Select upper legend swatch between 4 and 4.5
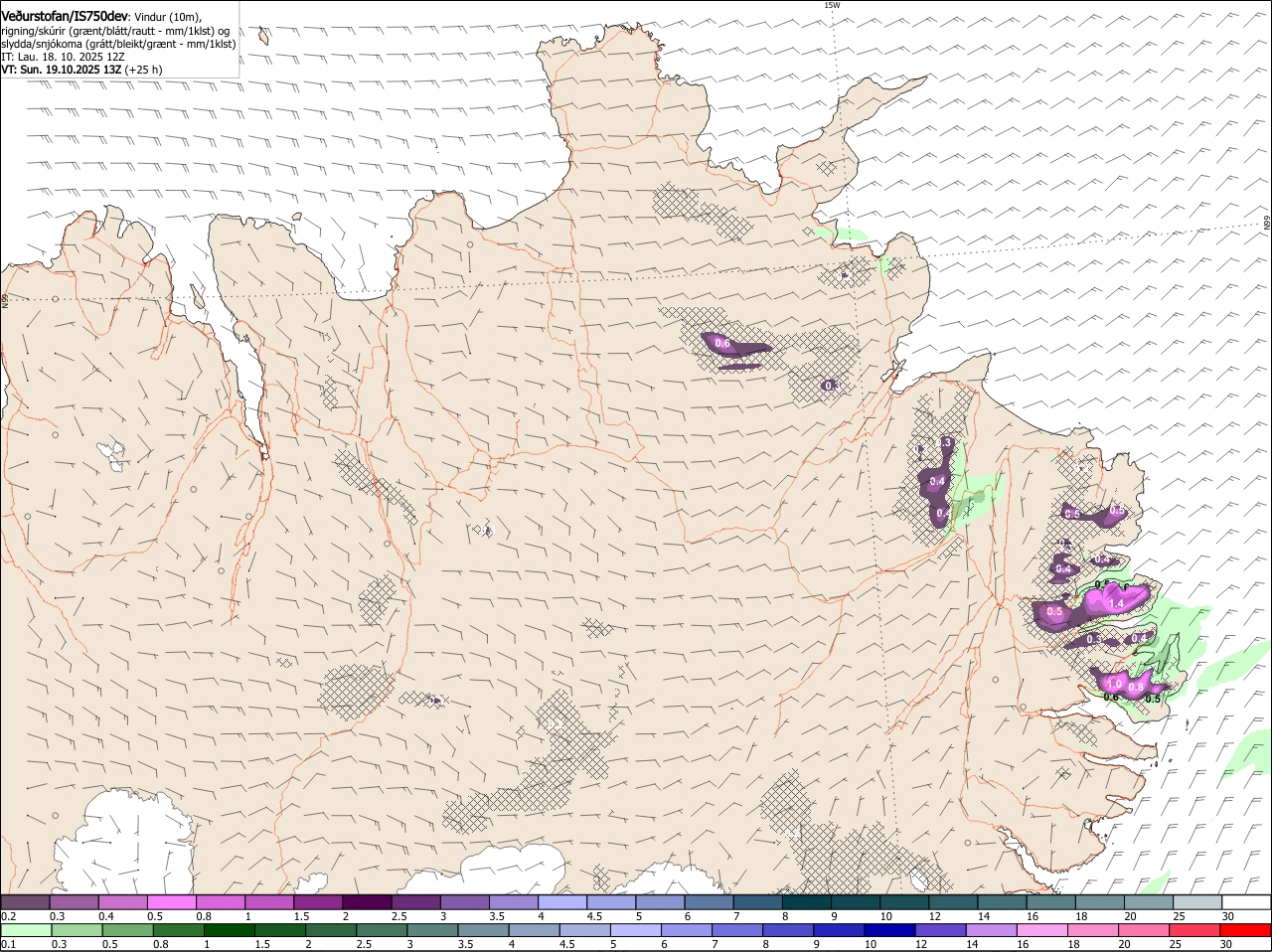Image resolution: width=1272 pixels, height=952 pixels. coord(560,902)
